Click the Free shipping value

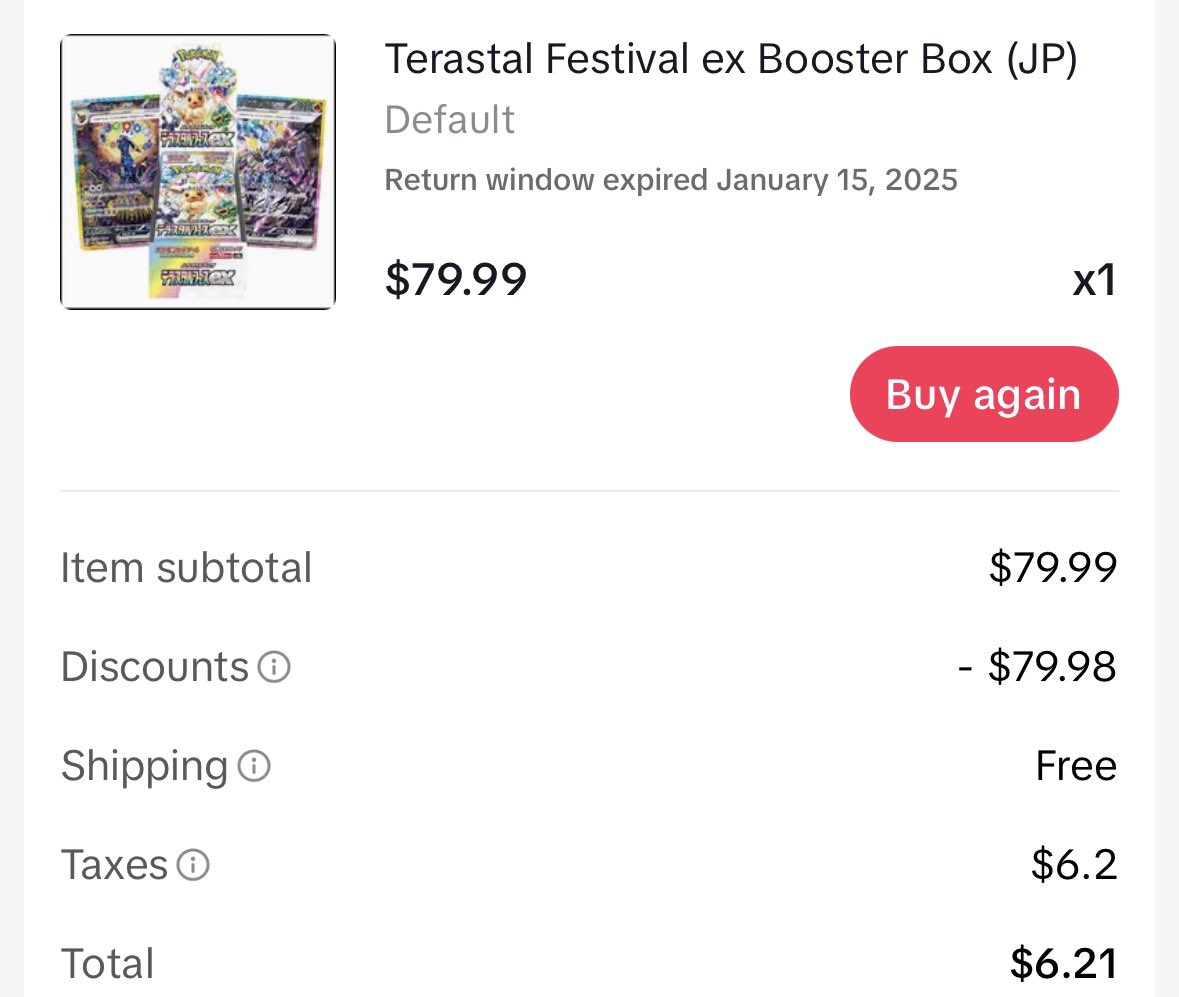(1076, 766)
